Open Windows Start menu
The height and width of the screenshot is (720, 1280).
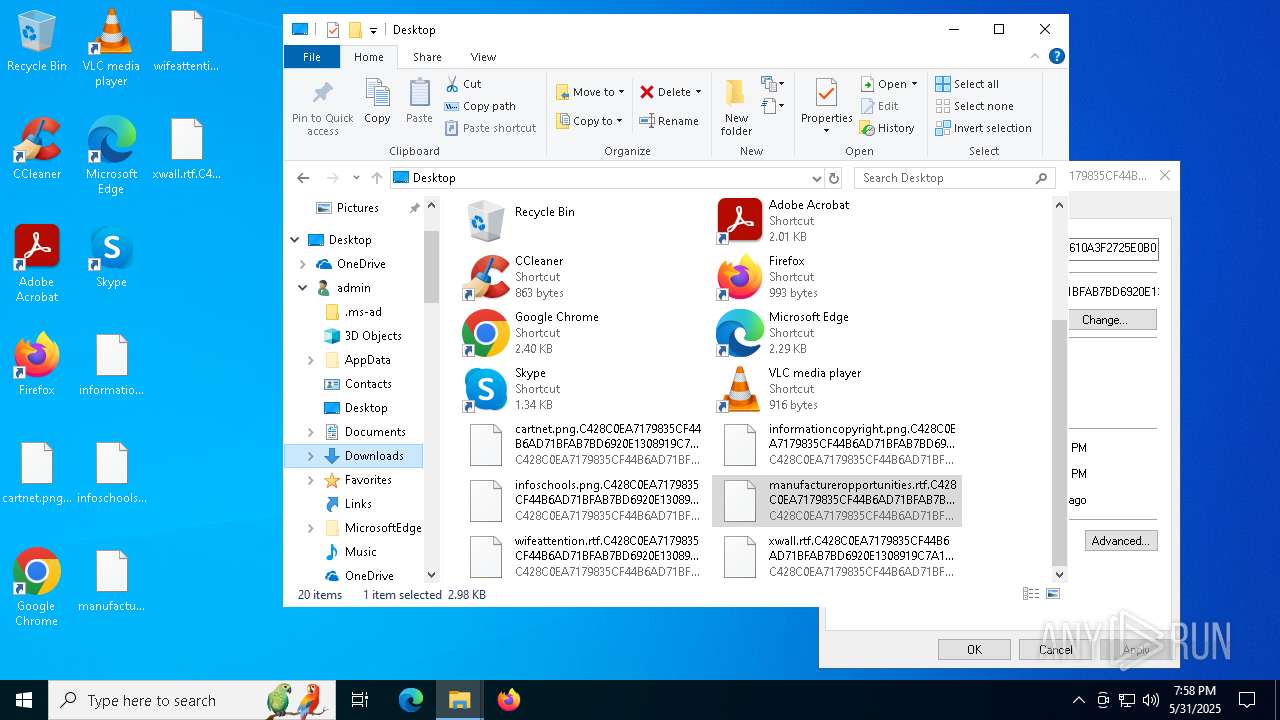[24, 700]
